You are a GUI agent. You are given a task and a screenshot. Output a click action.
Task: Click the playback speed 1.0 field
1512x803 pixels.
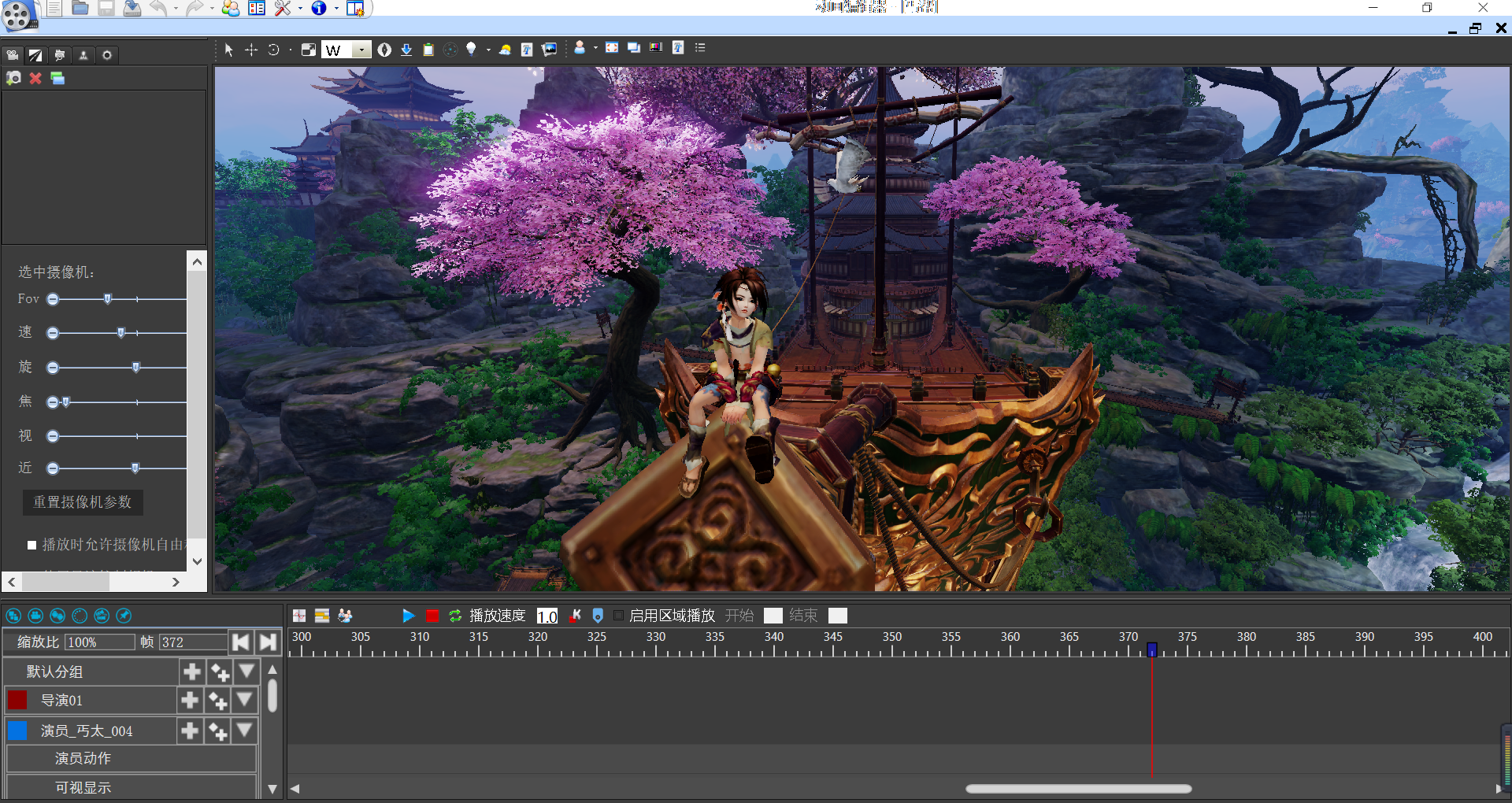547,616
